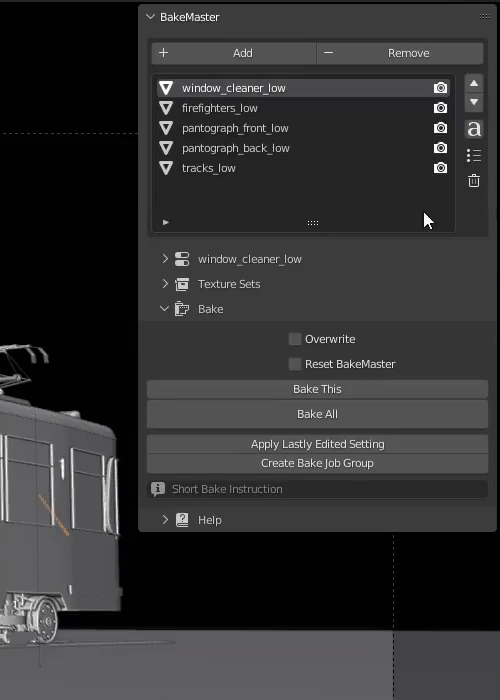500x700 pixels.
Task: Click the Remove object button
Action: [x=400, y=53]
